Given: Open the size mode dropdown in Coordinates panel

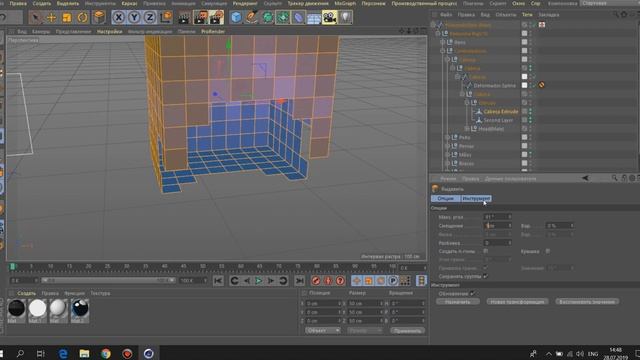Looking at the screenshot, I should pos(364,331).
